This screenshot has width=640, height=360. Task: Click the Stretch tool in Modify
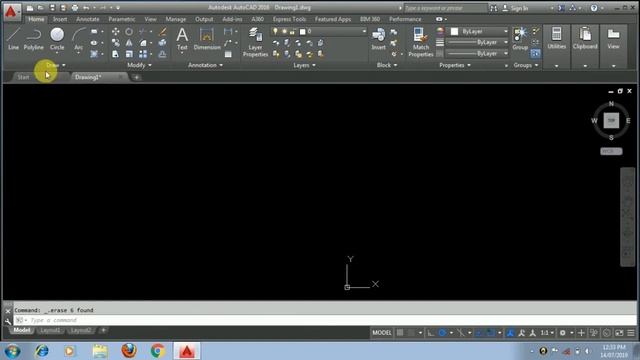(x=116, y=54)
